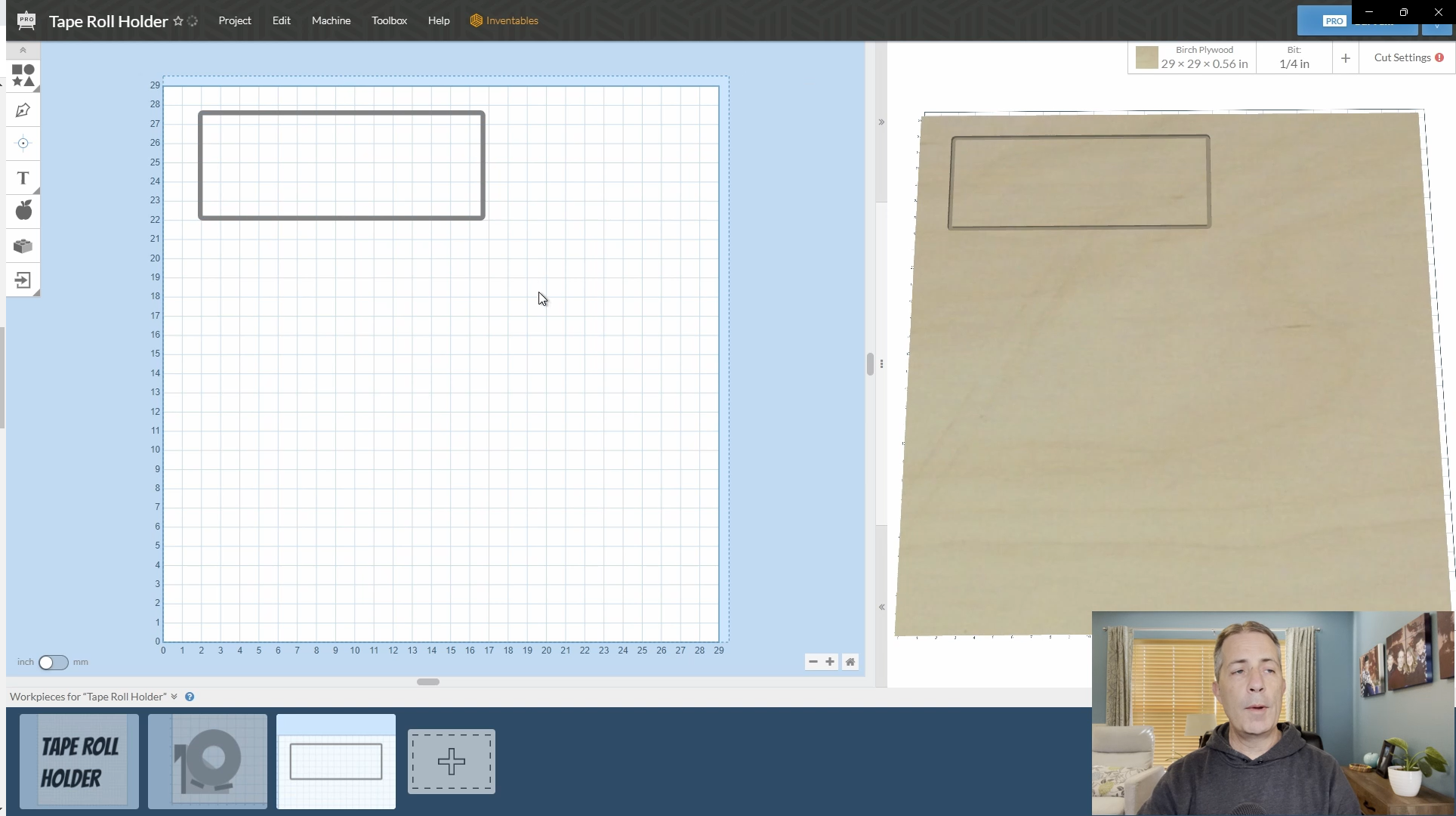Click the Drill point tool icon

[x=23, y=144]
